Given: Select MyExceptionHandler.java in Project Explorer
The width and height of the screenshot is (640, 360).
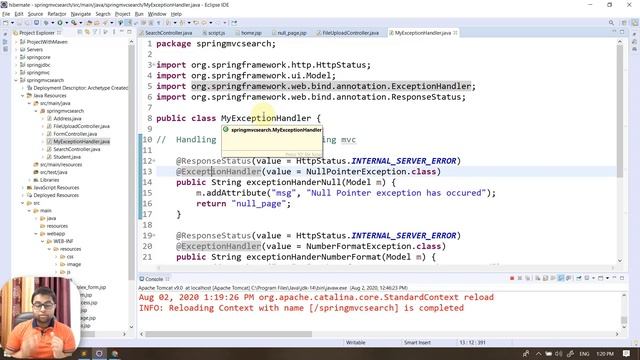Looking at the screenshot, I should click(x=81, y=142).
